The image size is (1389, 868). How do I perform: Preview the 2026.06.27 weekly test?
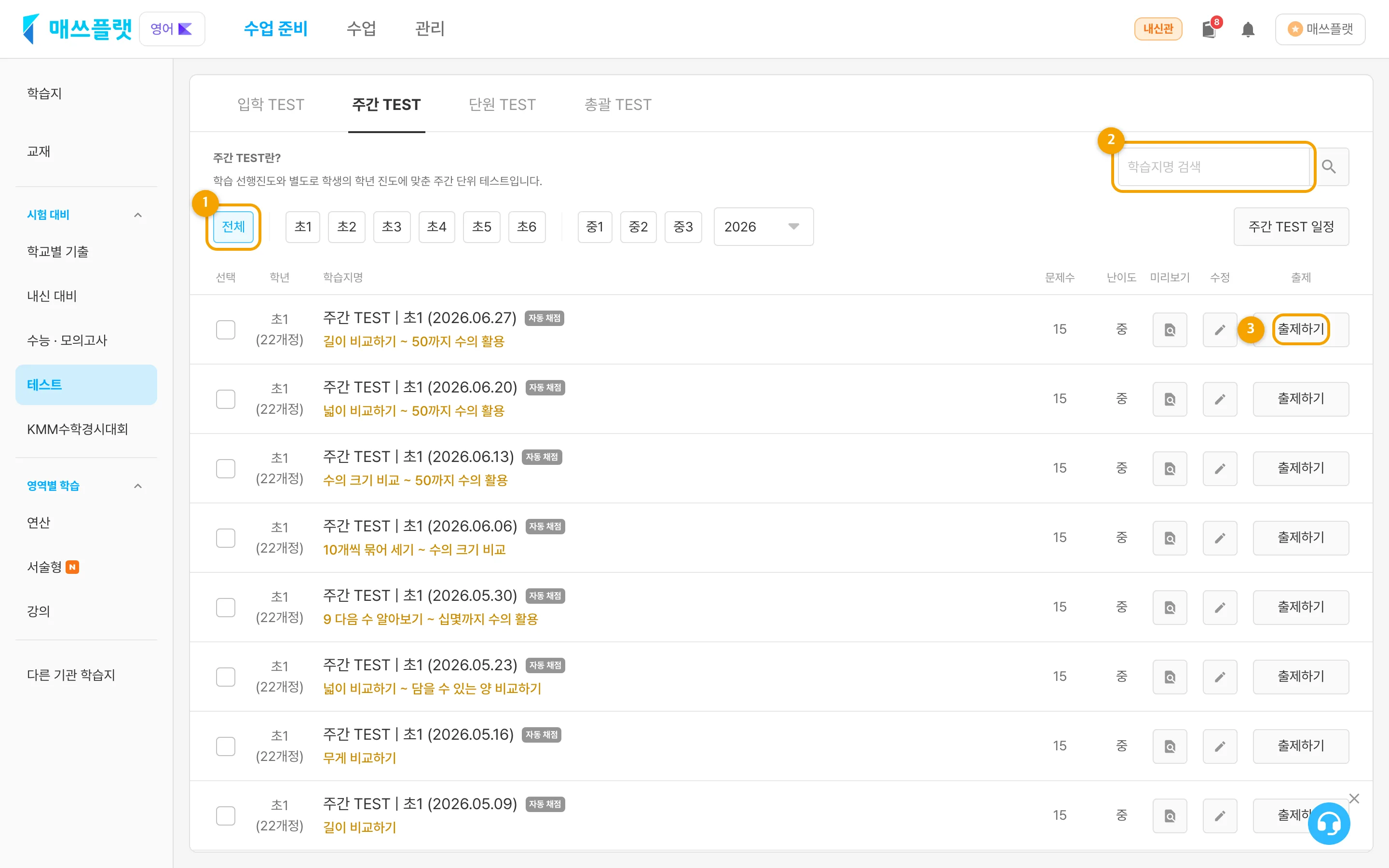tap(1170, 329)
